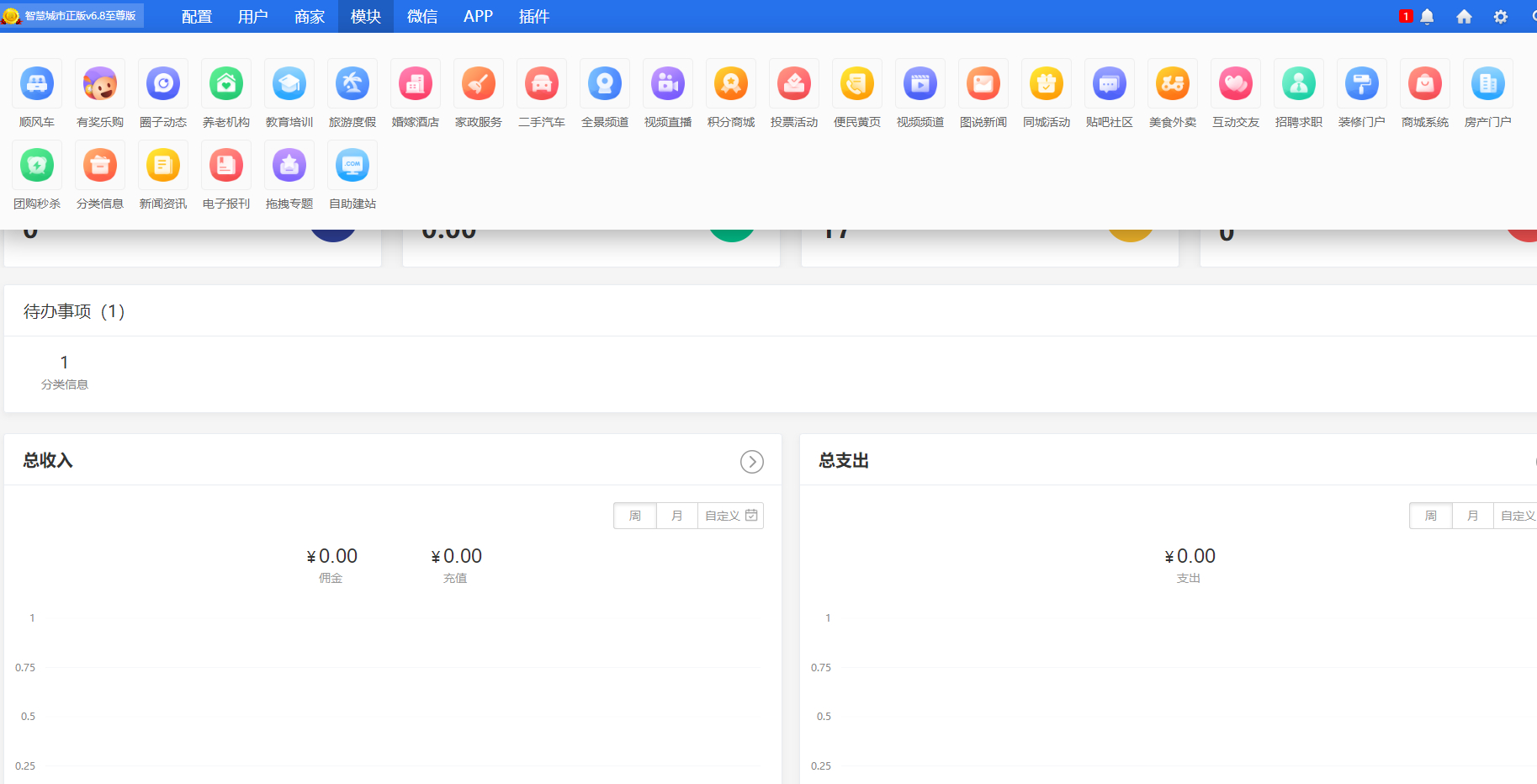Select 月 range for 总支出
This screenshot has width=1537, height=784.
click(1473, 516)
